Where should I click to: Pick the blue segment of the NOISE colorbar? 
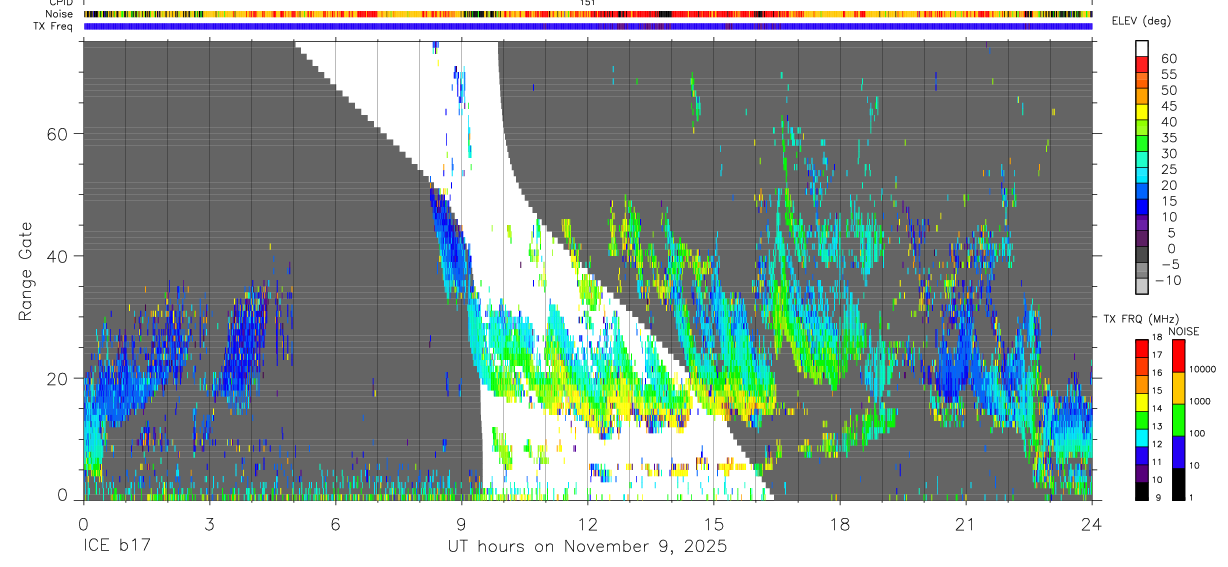1179,452
